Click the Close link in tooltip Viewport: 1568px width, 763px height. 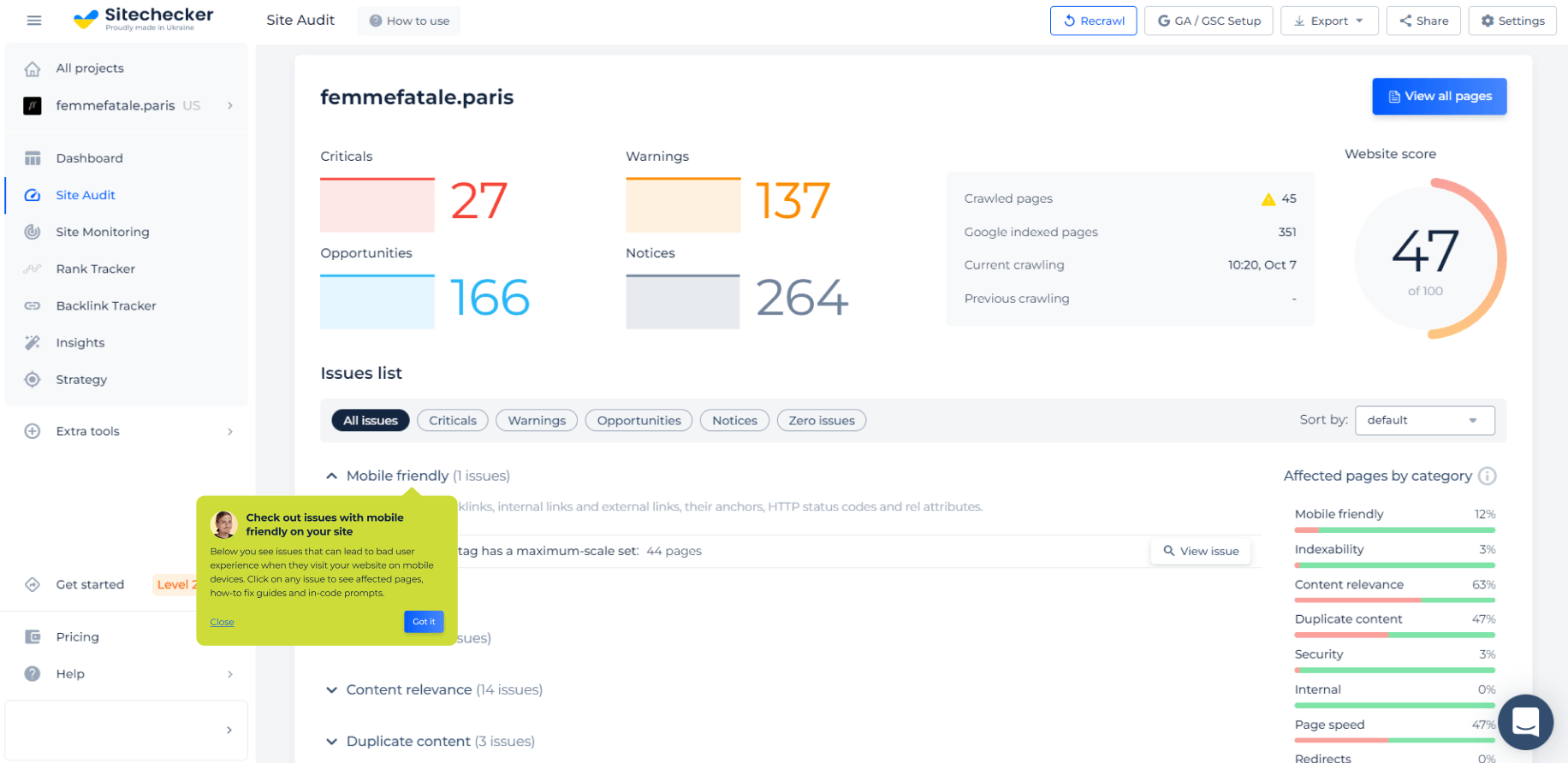(222, 622)
